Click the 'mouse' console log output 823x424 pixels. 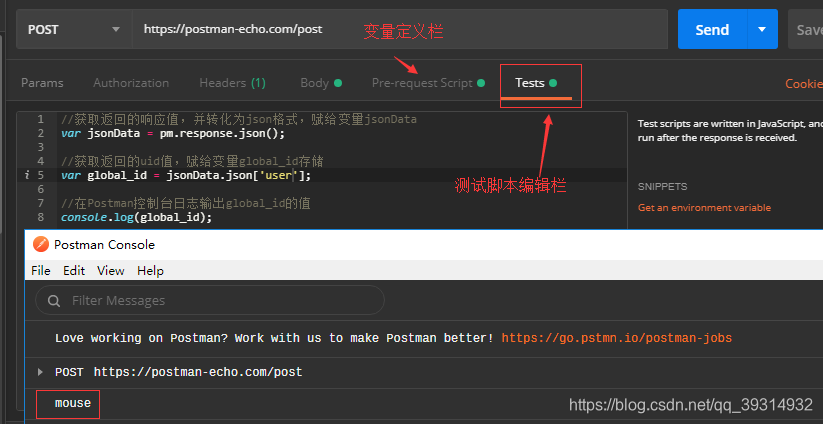pyautogui.click(x=73, y=404)
